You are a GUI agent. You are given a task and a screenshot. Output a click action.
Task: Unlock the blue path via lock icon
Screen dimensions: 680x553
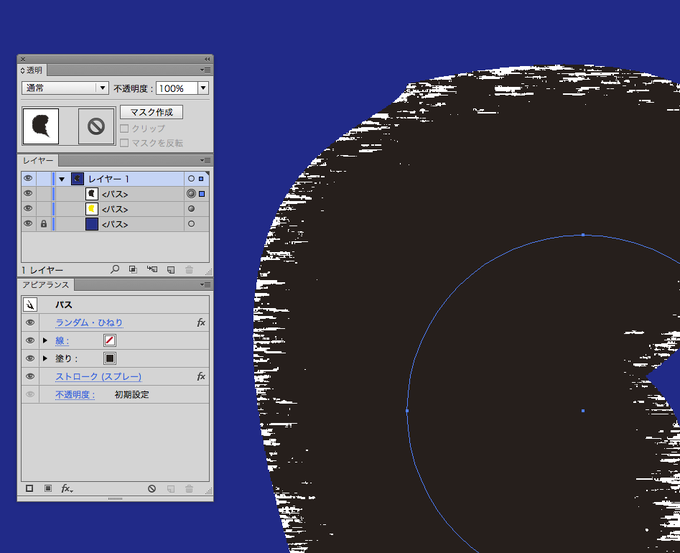point(43,224)
